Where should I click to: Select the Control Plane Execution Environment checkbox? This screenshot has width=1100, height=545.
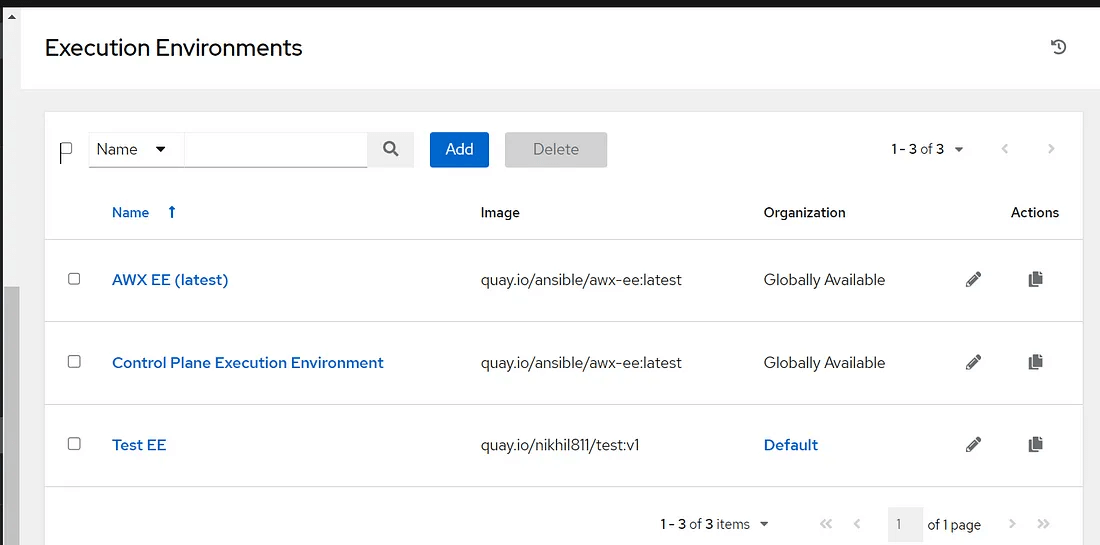coord(74,362)
